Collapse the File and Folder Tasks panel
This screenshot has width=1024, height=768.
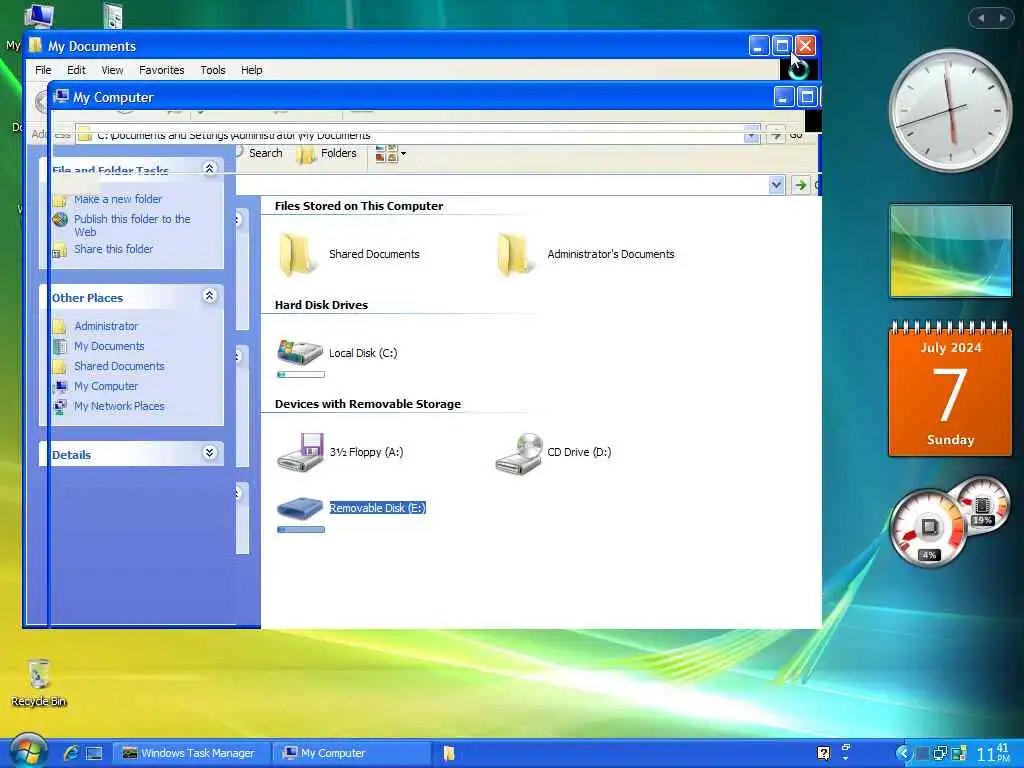pyautogui.click(x=210, y=168)
